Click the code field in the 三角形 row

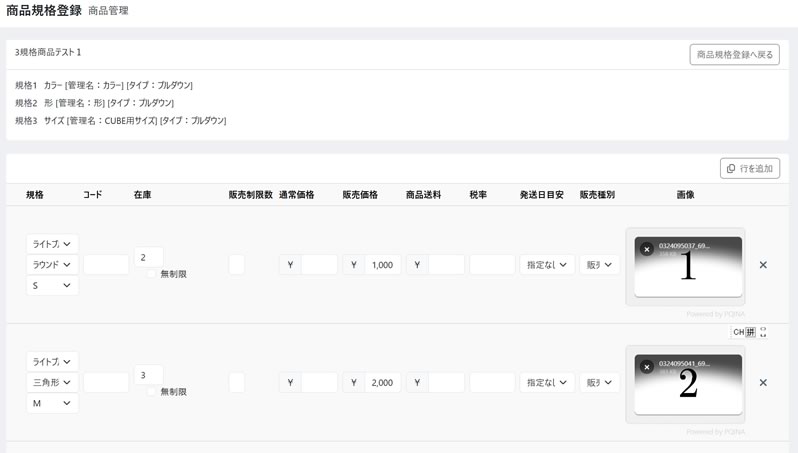[x=106, y=382]
